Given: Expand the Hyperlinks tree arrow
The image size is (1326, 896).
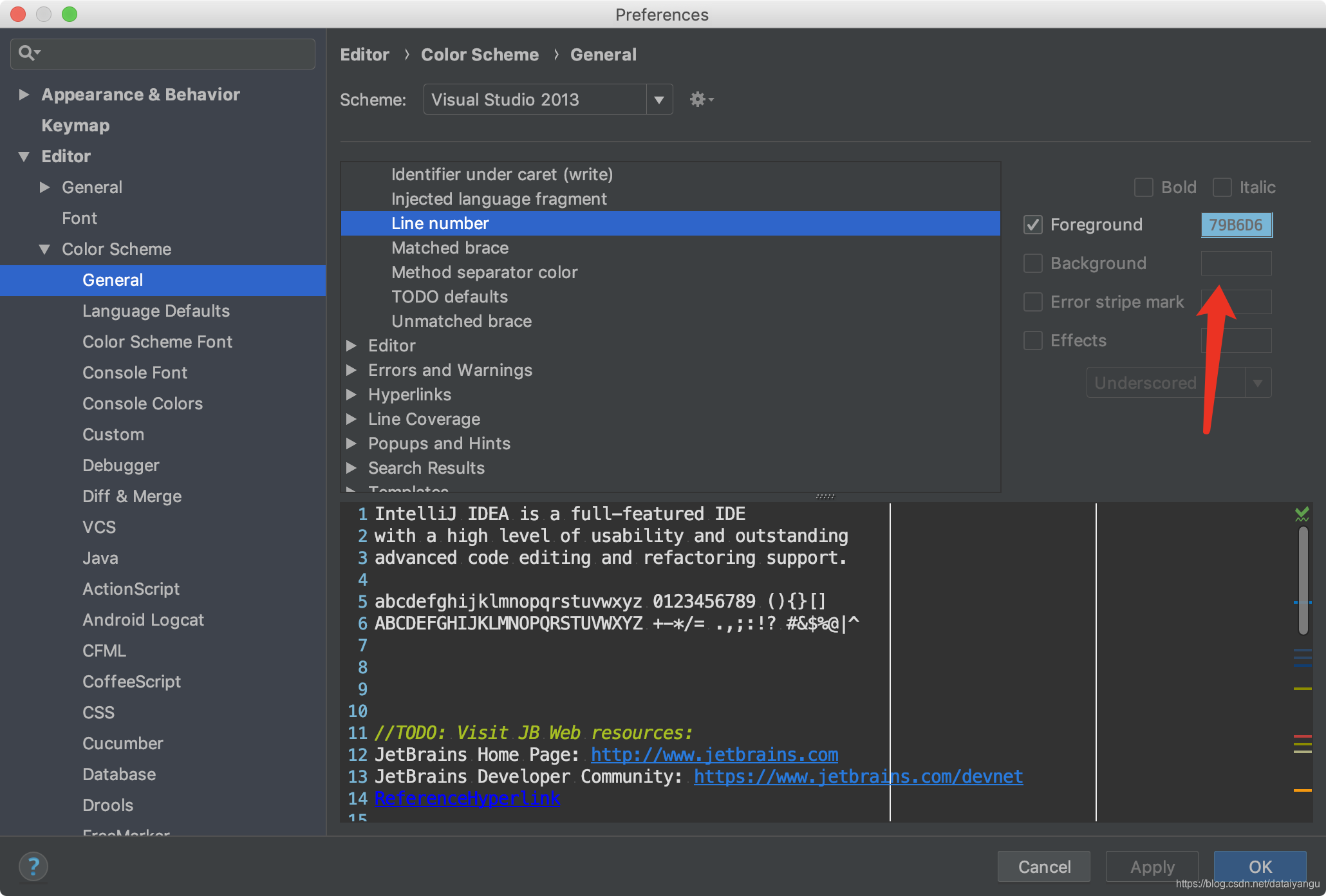Looking at the screenshot, I should [351, 395].
